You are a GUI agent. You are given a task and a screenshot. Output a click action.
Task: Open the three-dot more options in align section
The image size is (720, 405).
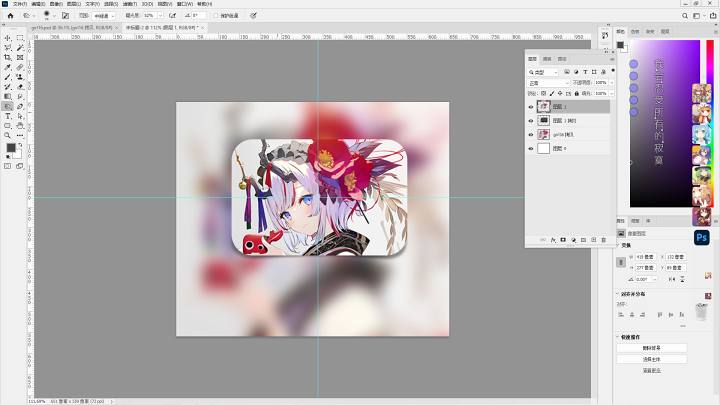click(x=683, y=326)
